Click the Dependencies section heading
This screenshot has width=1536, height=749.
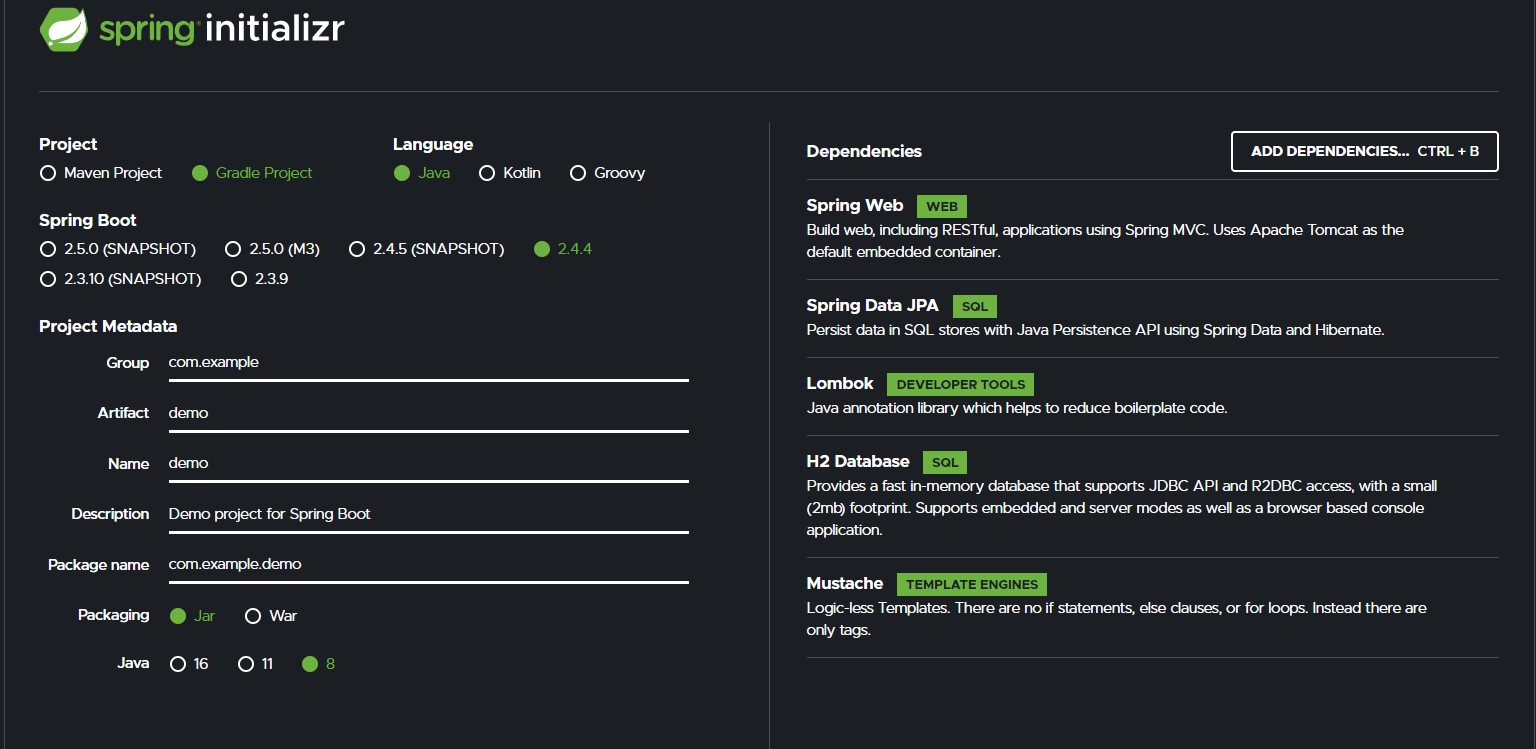(864, 152)
